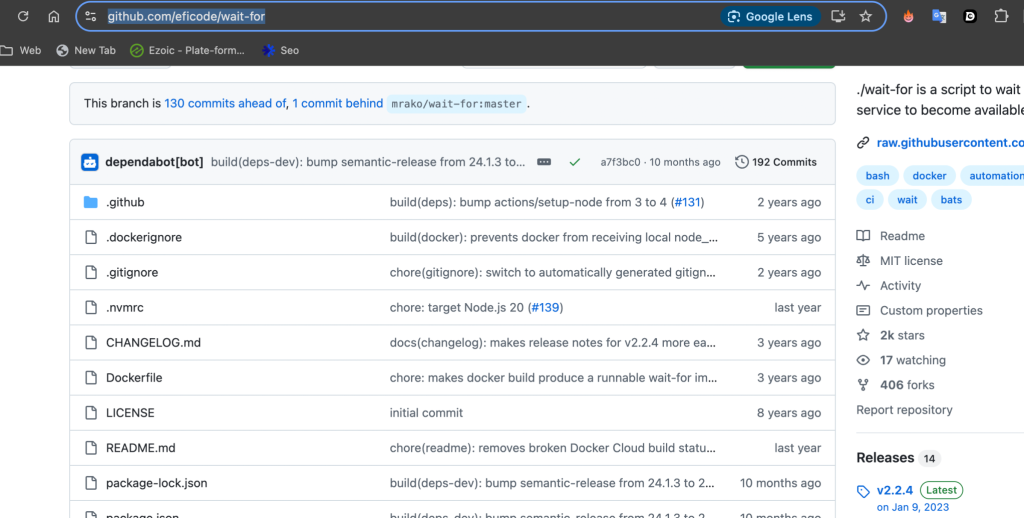Expand the commit message ellipsis button
Image resolution: width=1024 pixels, height=518 pixels.
tap(544, 162)
